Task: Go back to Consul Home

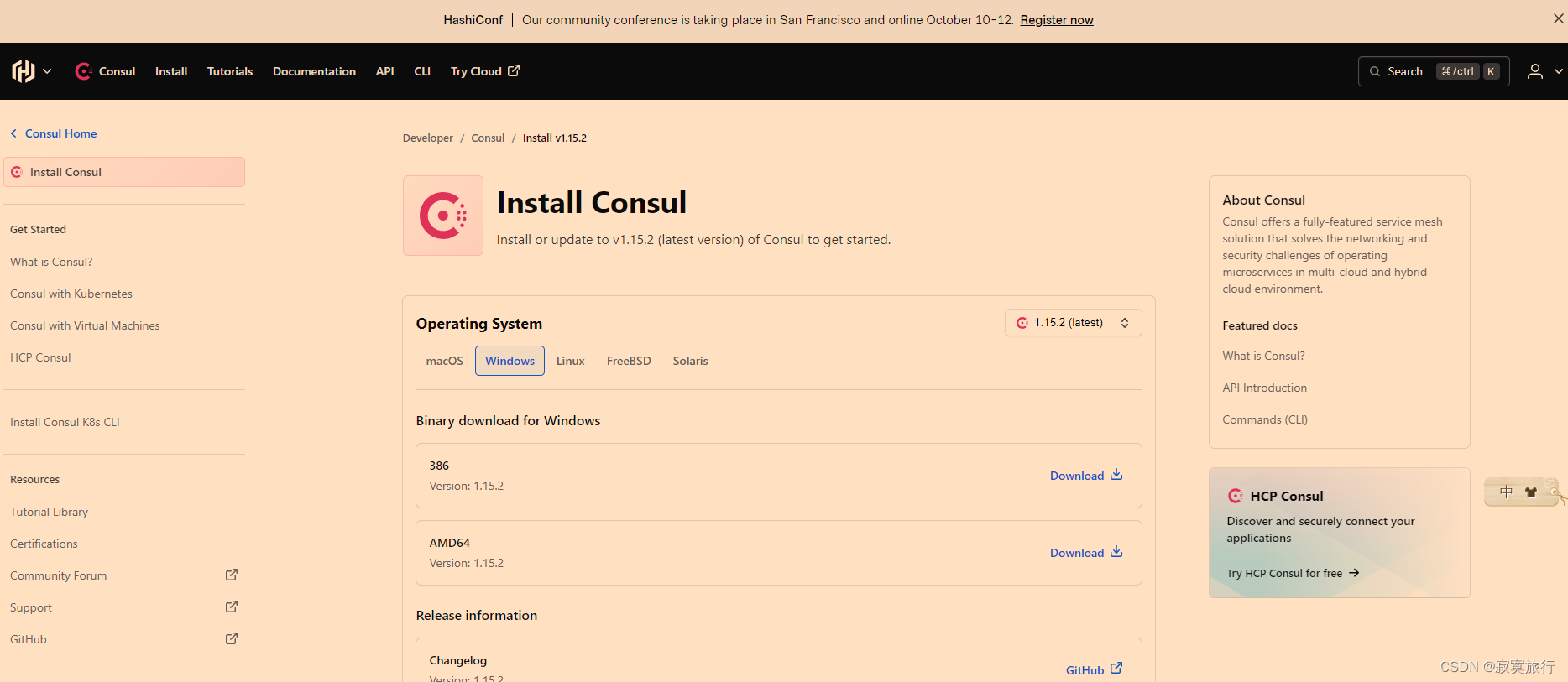Action: [x=60, y=133]
